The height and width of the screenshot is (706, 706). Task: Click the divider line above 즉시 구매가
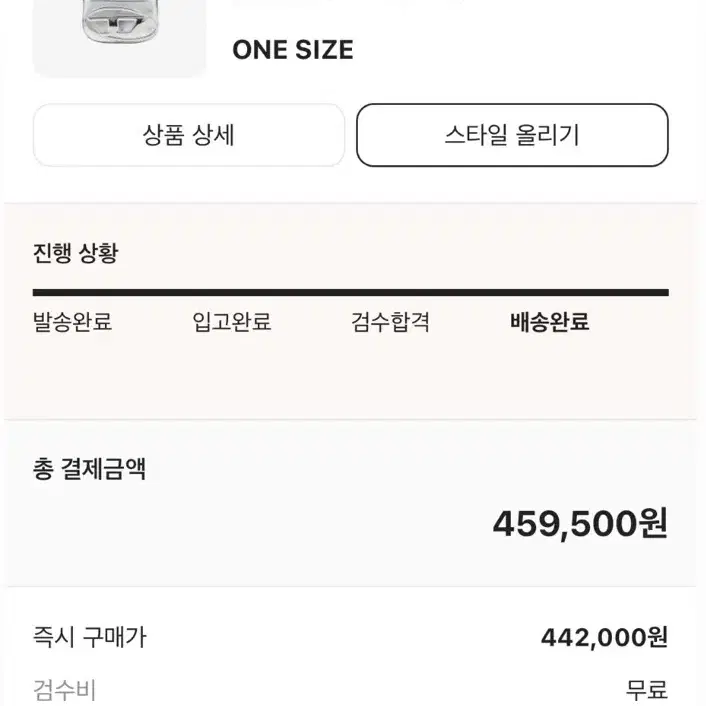tap(351, 586)
